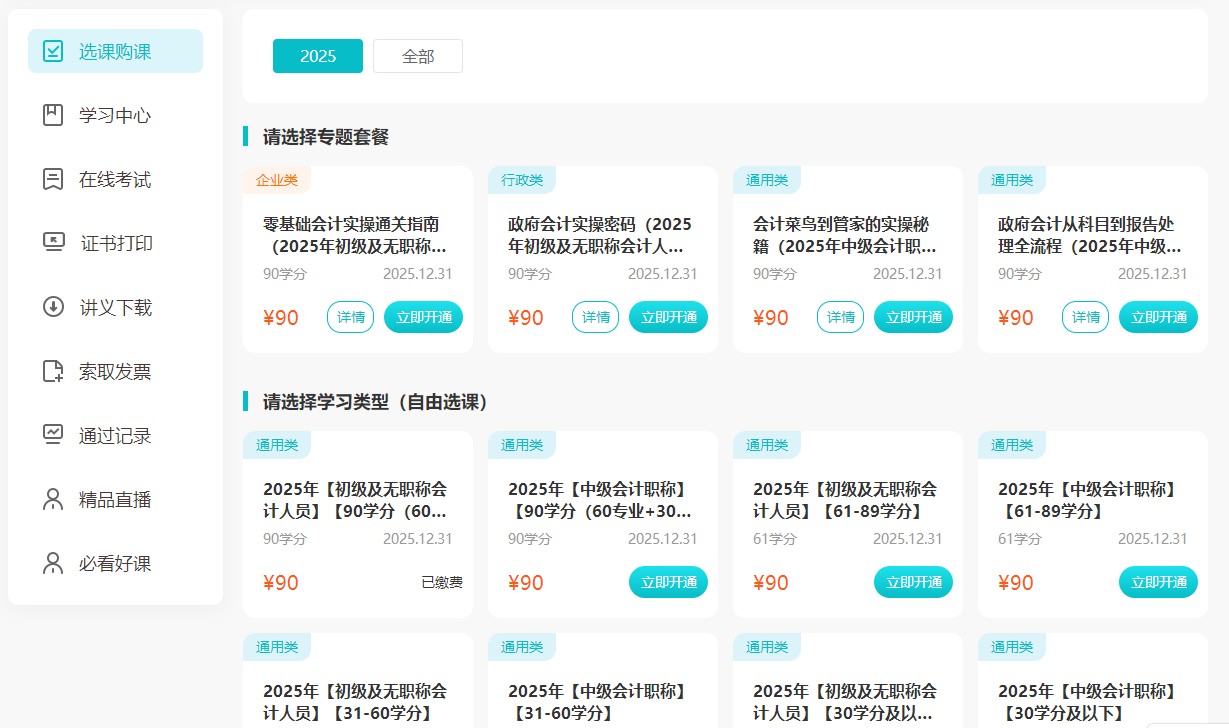Click the 企业类 category tag

[276, 179]
